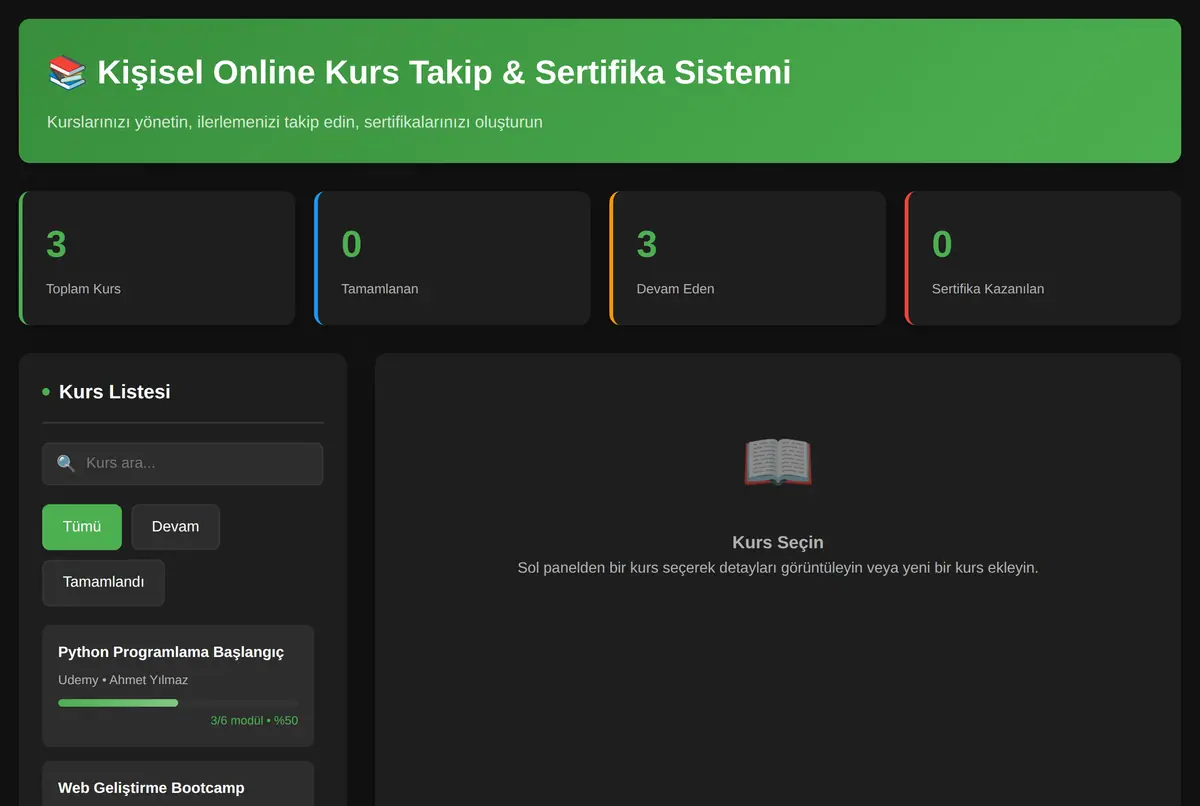The width and height of the screenshot is (1200, 806).
Task: Click the Tamamlanan stat card
Action: [x=452, y=258]
